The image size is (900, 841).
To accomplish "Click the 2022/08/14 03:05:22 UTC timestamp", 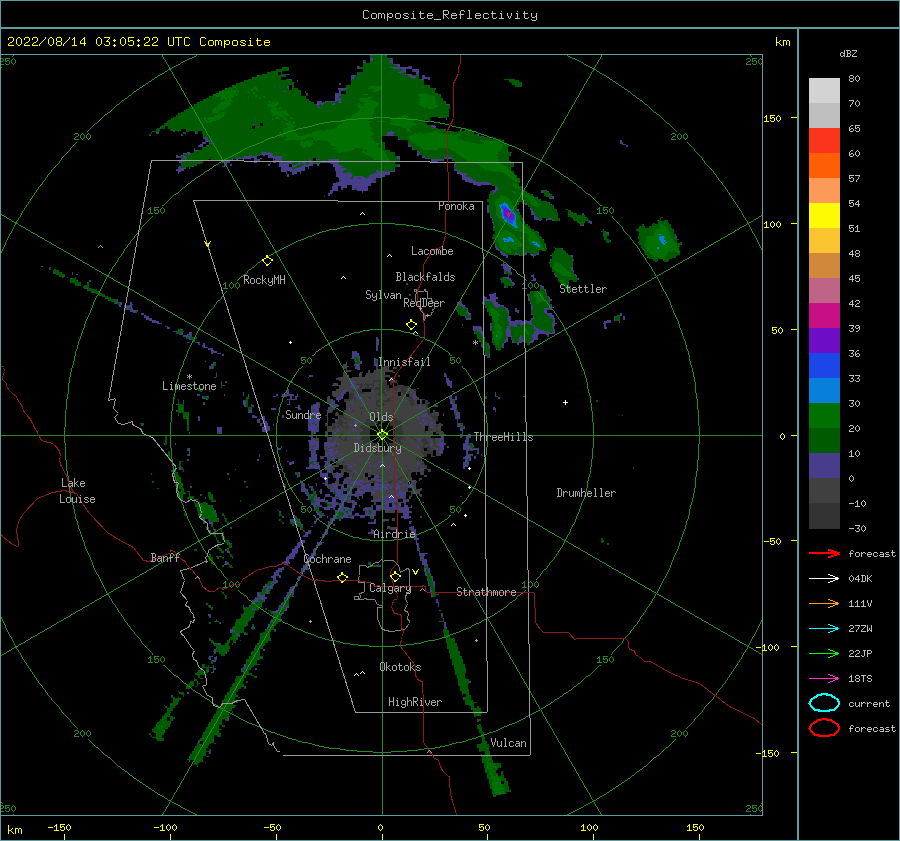I will [x=138, y=42].
